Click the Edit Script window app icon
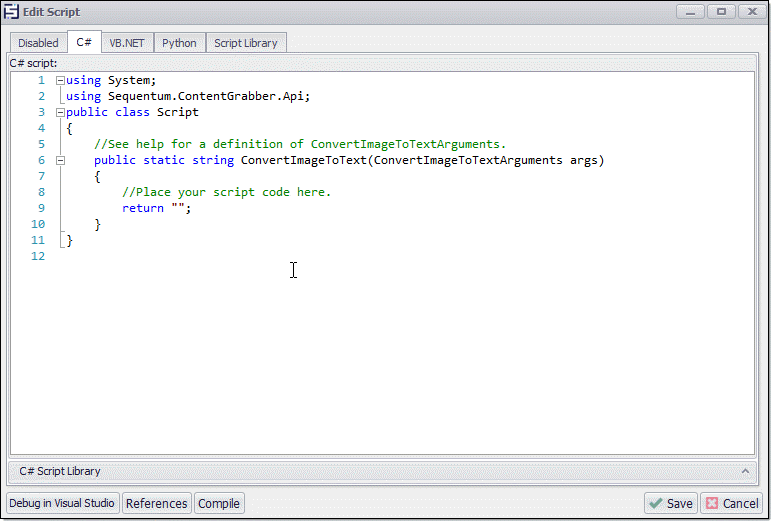This screenshot has height=524, width=774. (12, 12)
